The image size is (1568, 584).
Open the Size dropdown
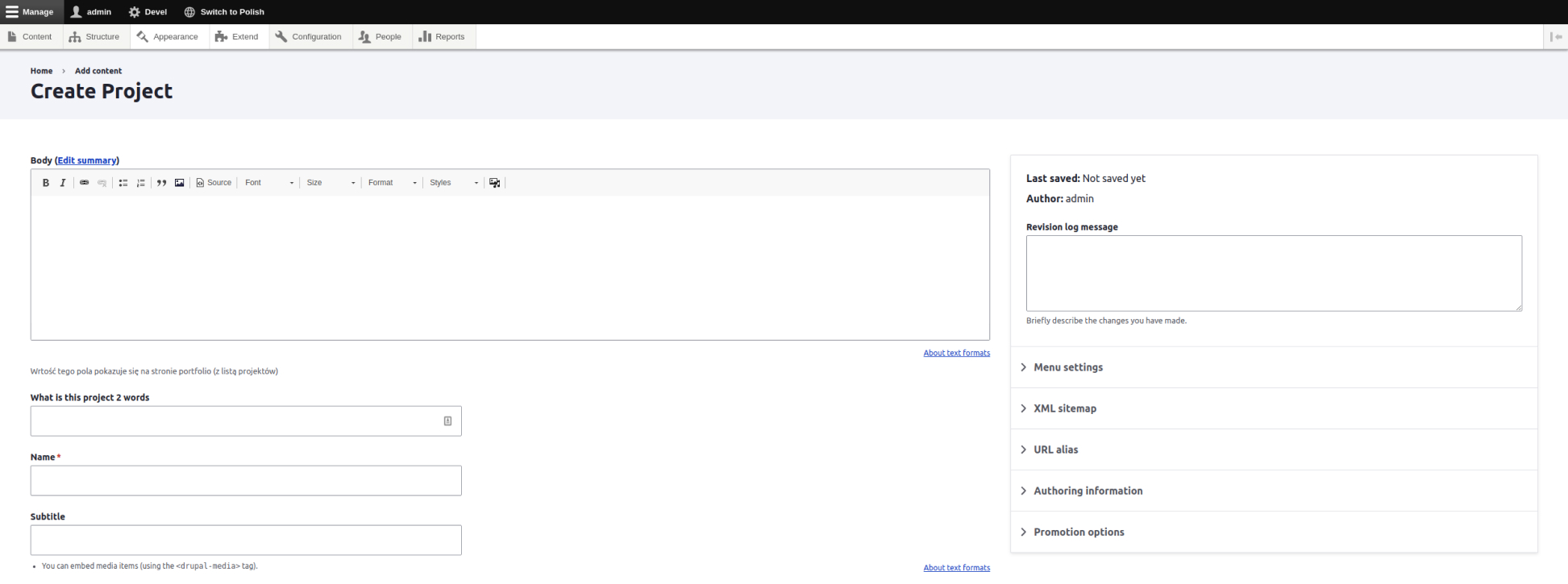tap(331, 183)
